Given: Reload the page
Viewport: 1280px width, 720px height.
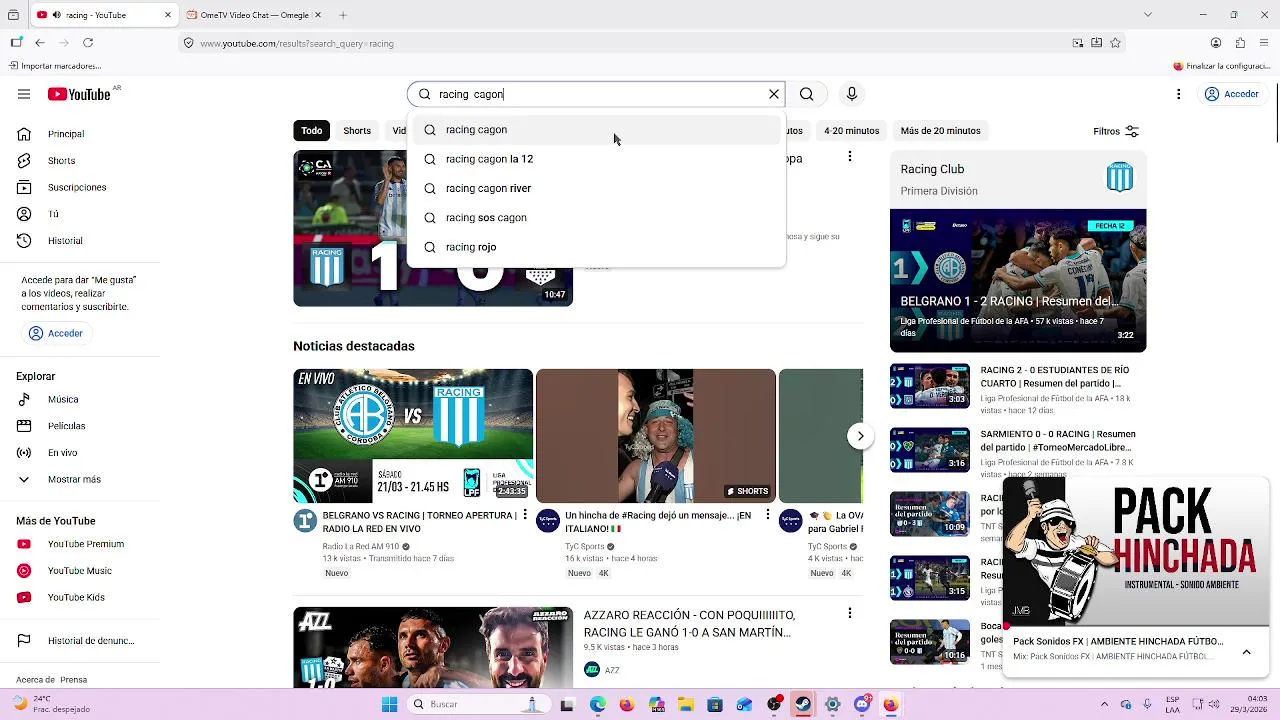Looking at the screenshot, I should click(x=88, y=43).
